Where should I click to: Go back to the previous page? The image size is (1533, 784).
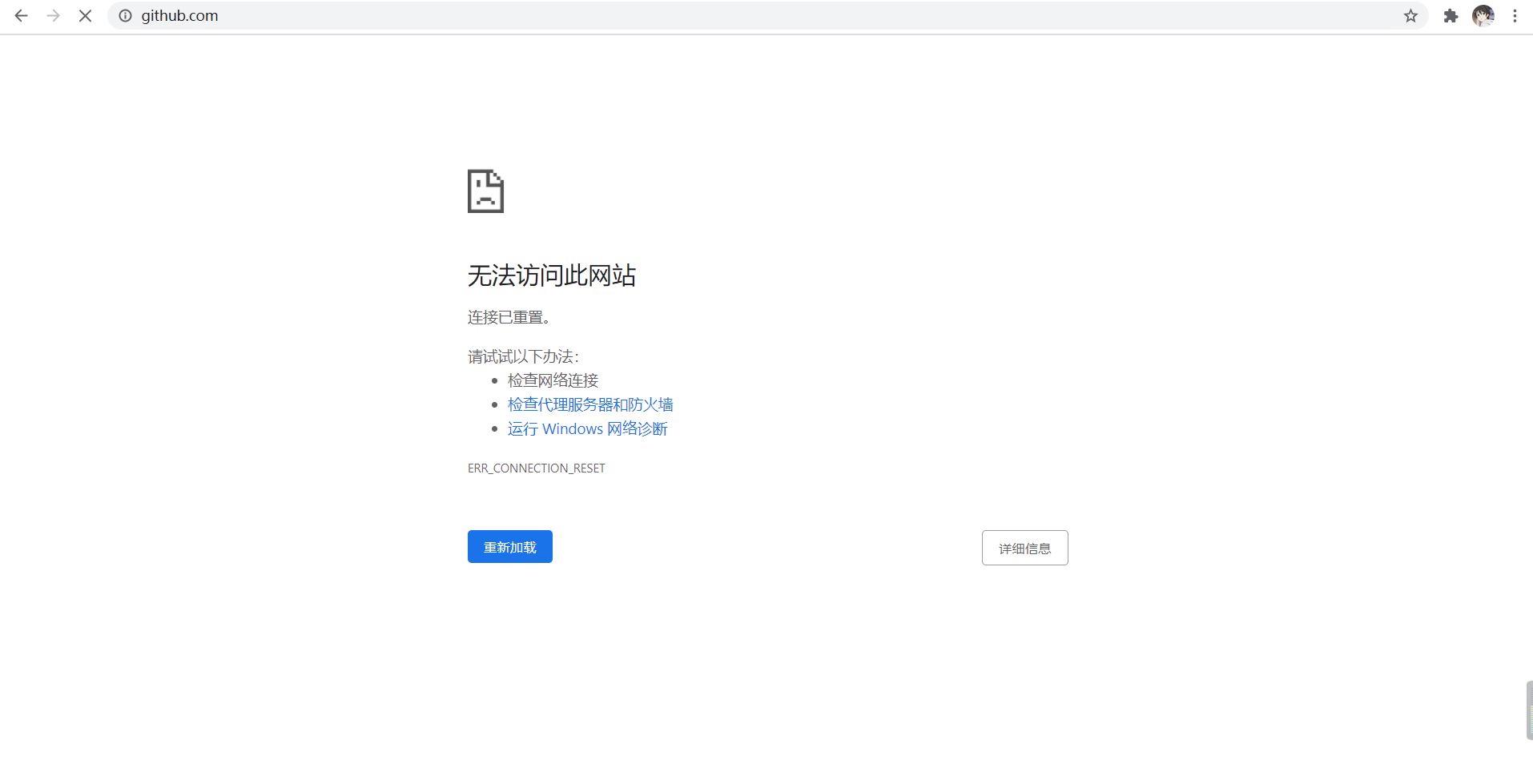(22, 16)
